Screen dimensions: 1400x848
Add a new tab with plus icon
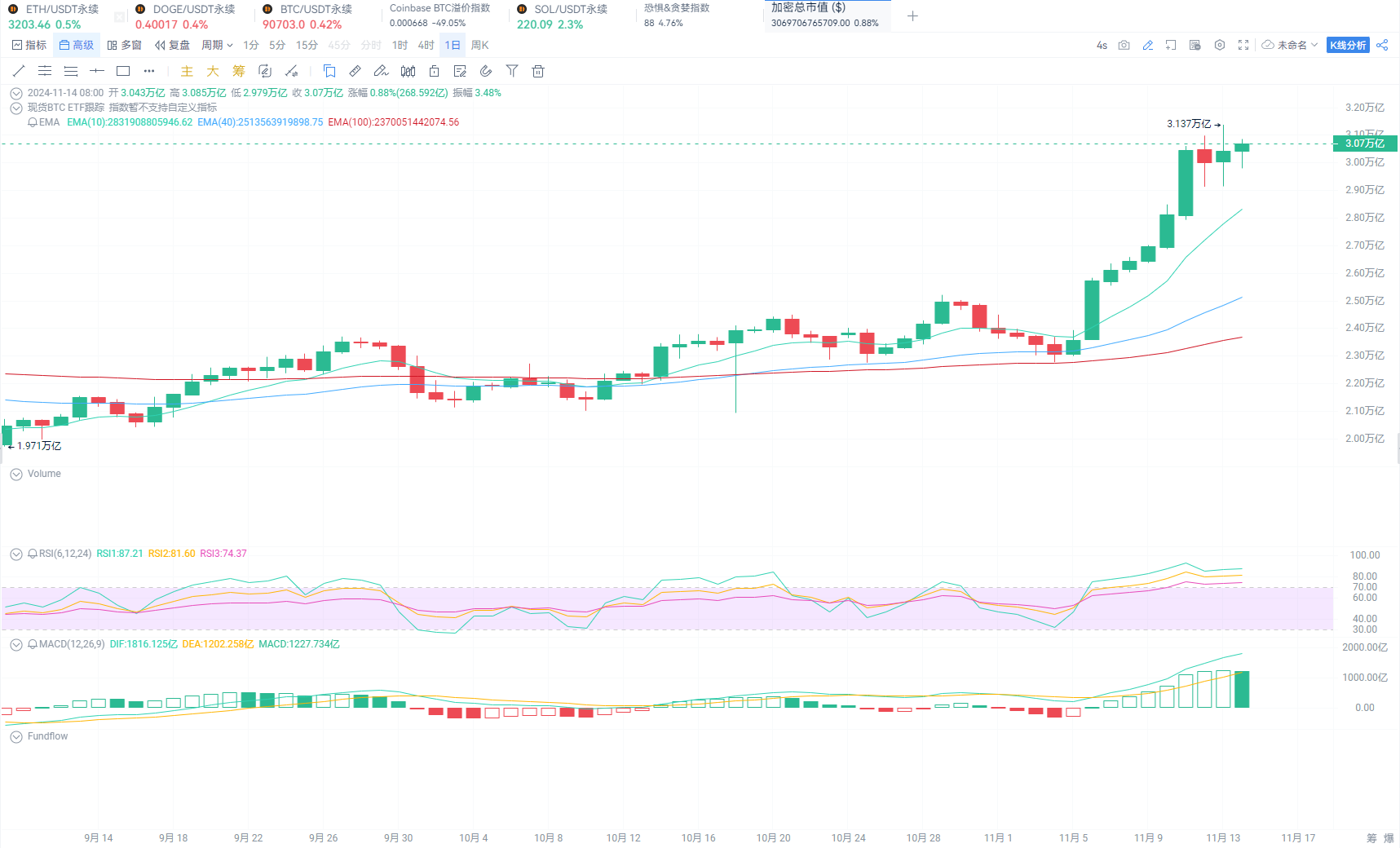912,16
